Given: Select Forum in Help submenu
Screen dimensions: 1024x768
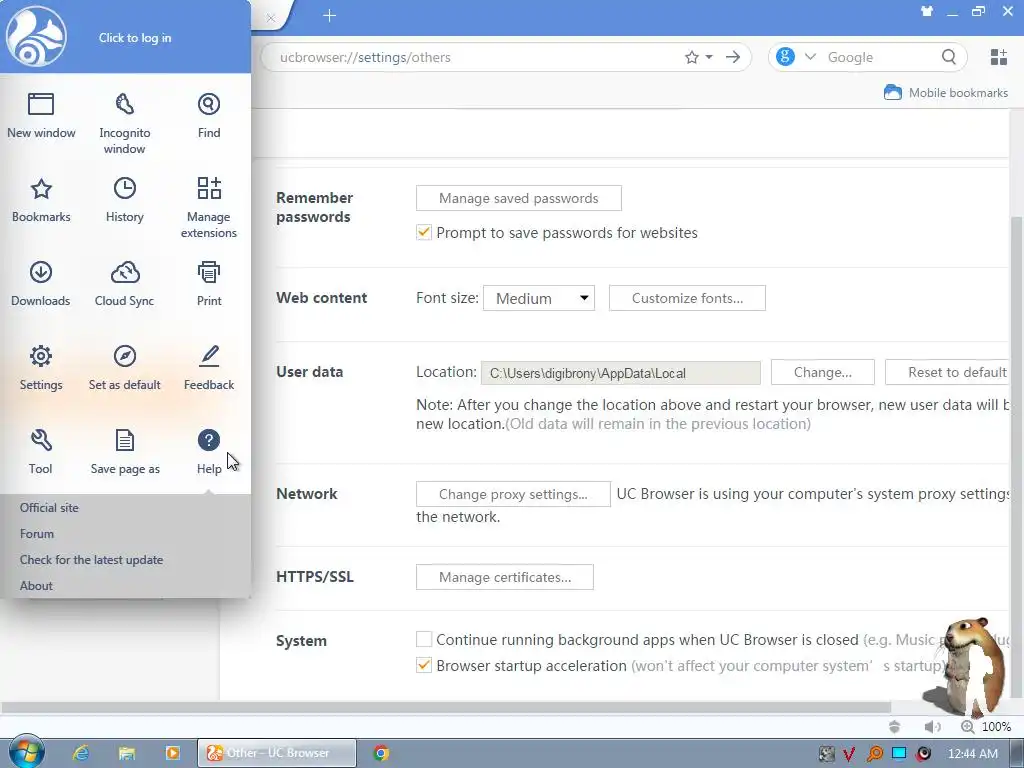Looking at the screenshot, I should (x=37, y=534).
